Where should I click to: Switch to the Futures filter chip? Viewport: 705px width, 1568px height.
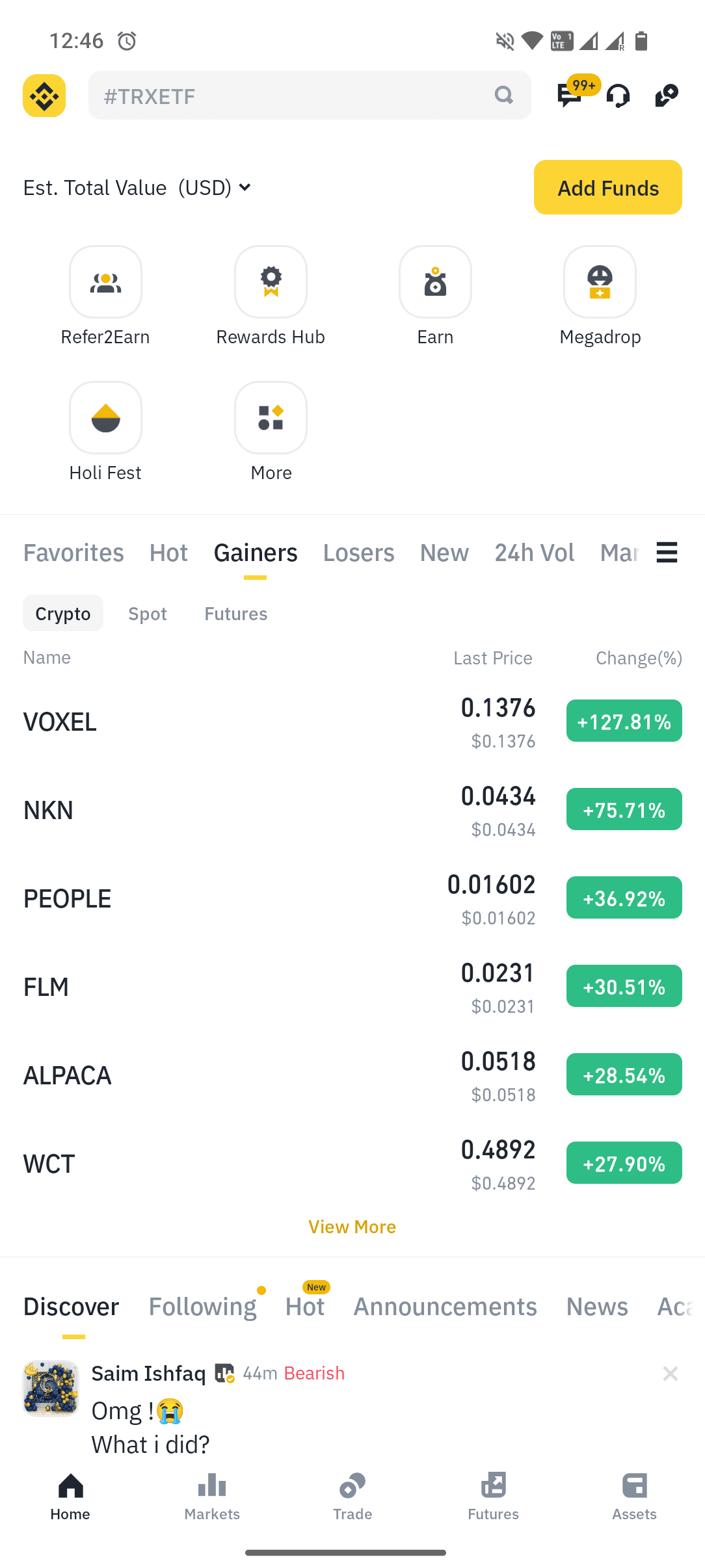(x=235, y=613)
